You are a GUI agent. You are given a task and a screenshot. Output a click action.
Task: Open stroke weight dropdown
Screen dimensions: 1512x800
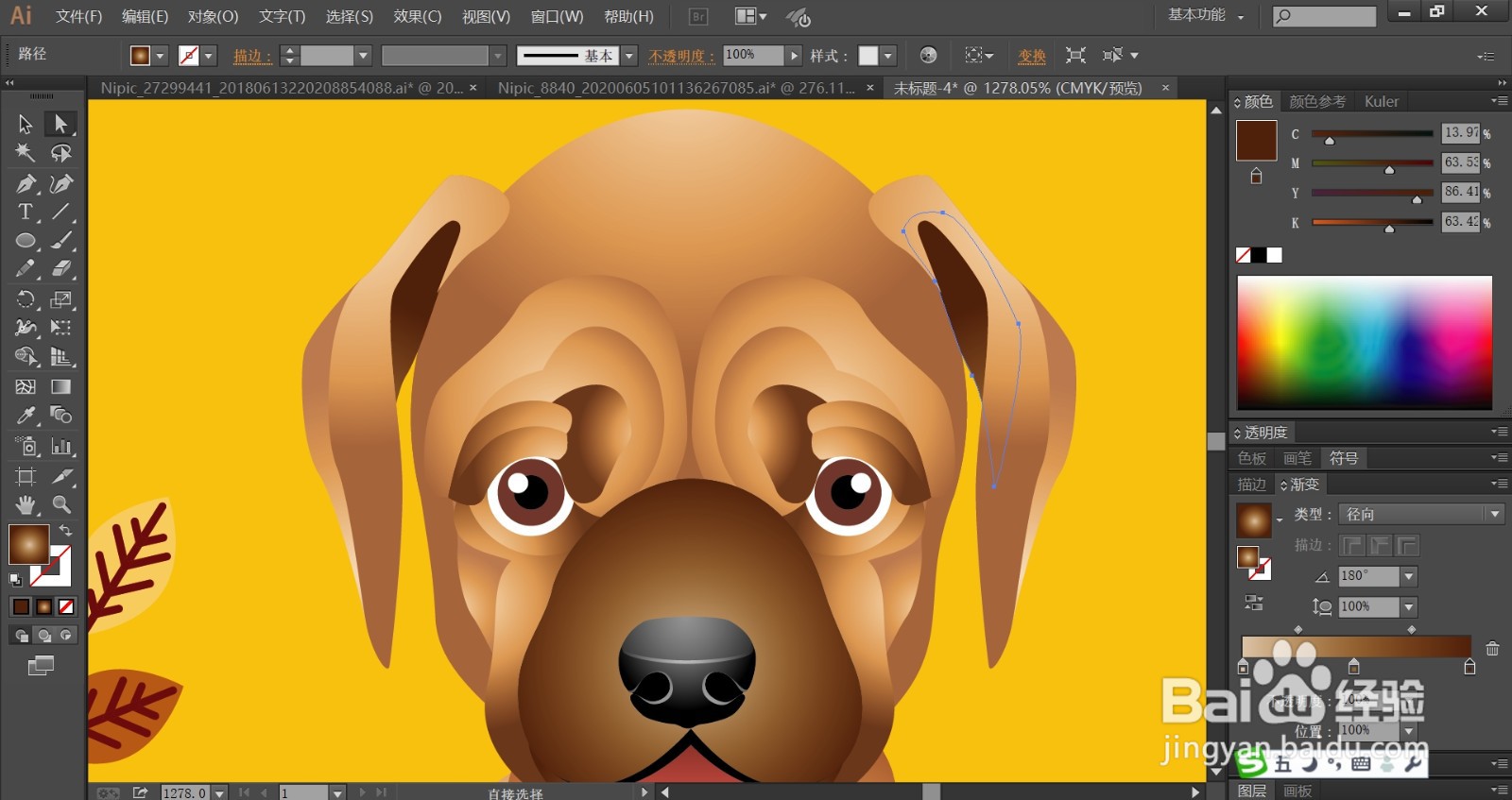[x=363, y=56]
